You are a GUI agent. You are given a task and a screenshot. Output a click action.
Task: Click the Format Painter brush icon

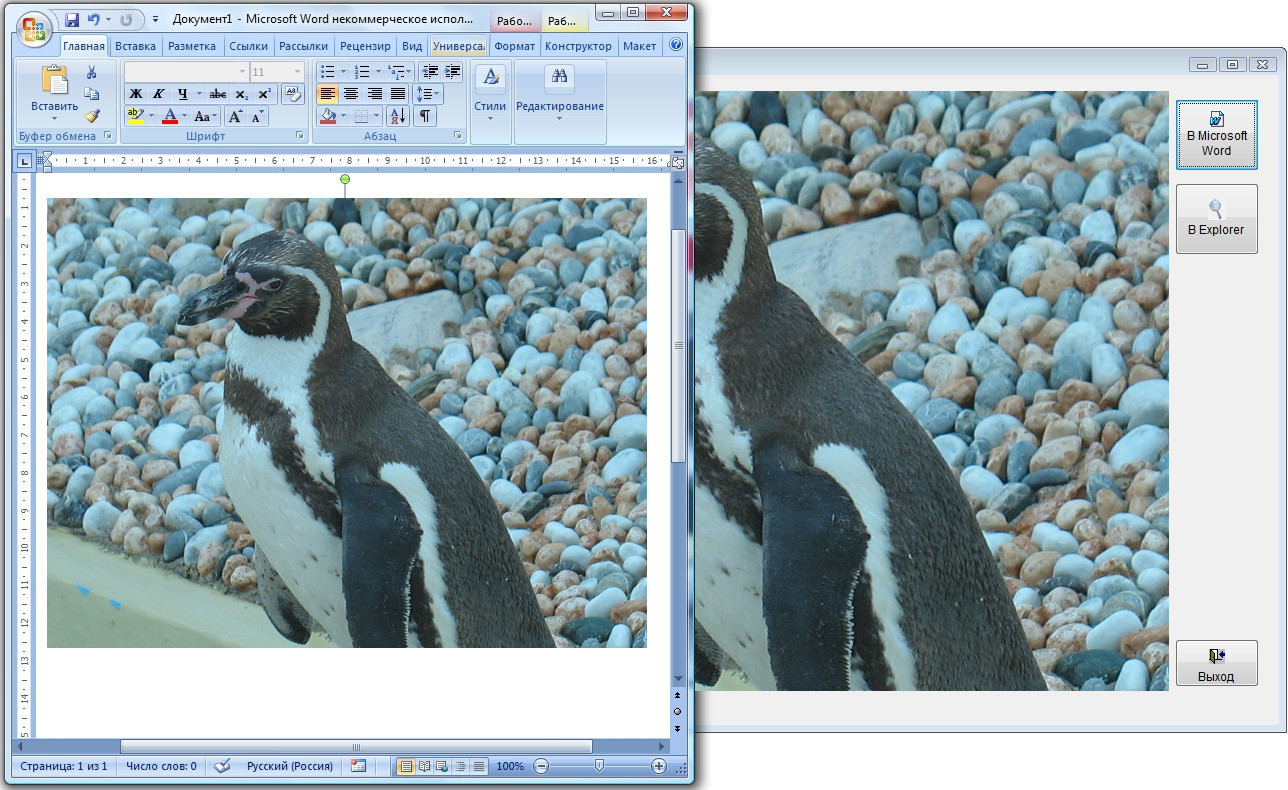click(x=91, y=116)
